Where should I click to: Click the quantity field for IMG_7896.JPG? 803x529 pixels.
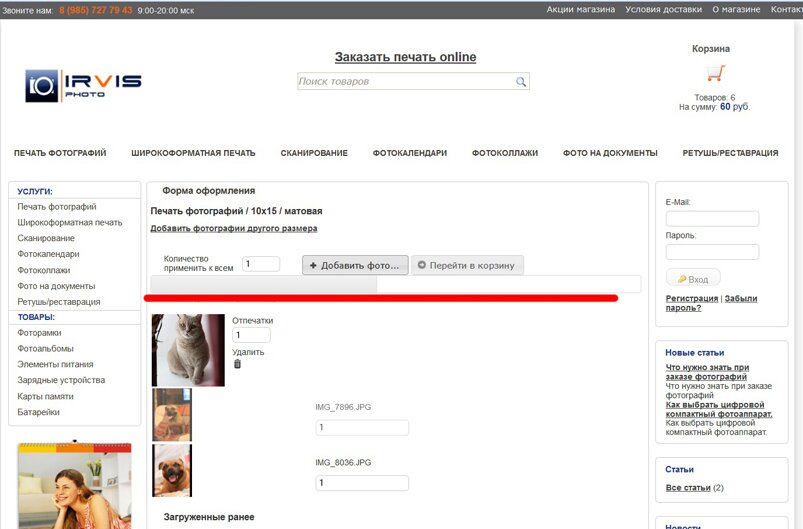(x=362, y=428)
